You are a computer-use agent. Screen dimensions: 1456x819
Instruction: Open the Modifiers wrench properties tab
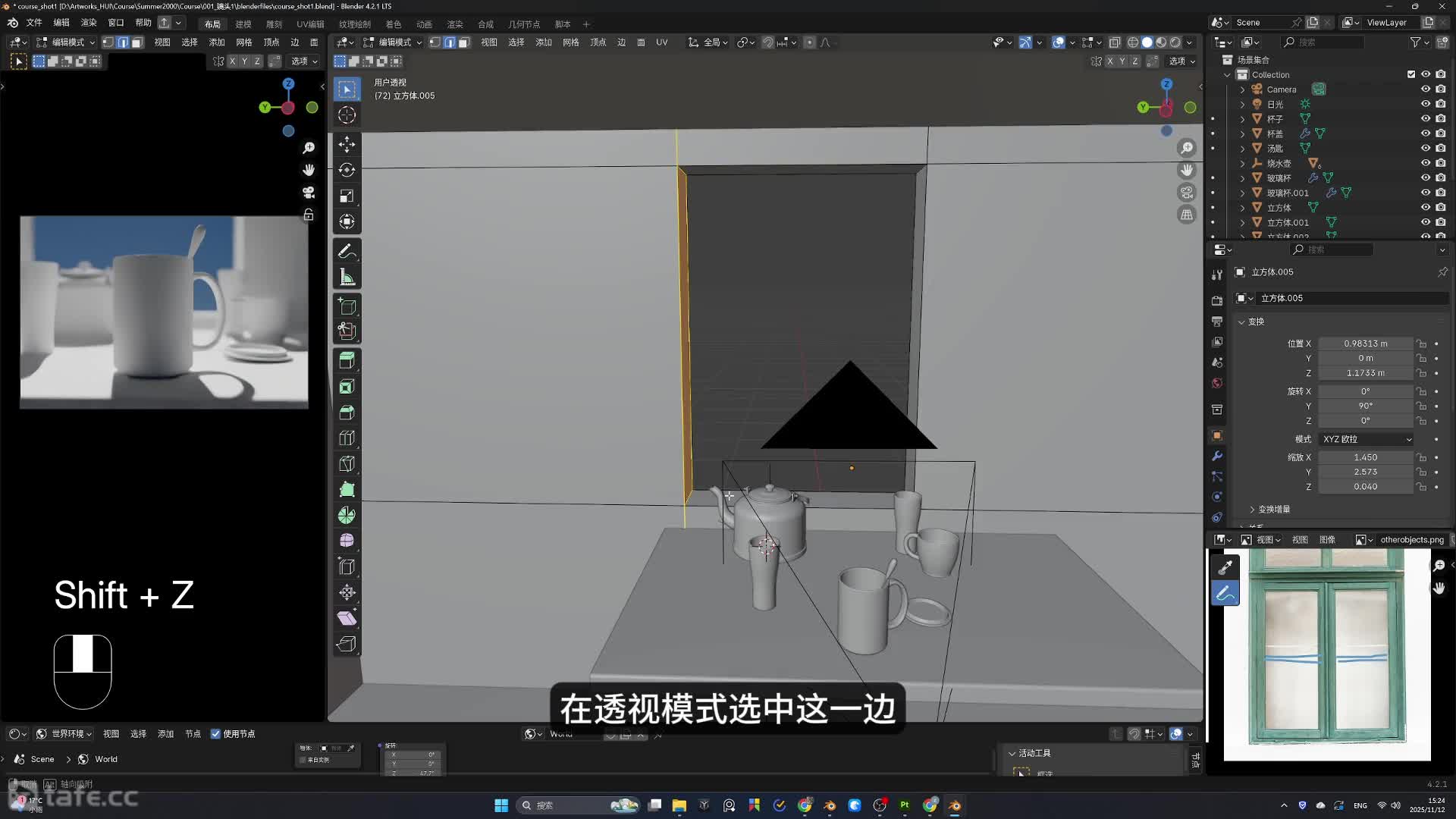[1217, 456]
